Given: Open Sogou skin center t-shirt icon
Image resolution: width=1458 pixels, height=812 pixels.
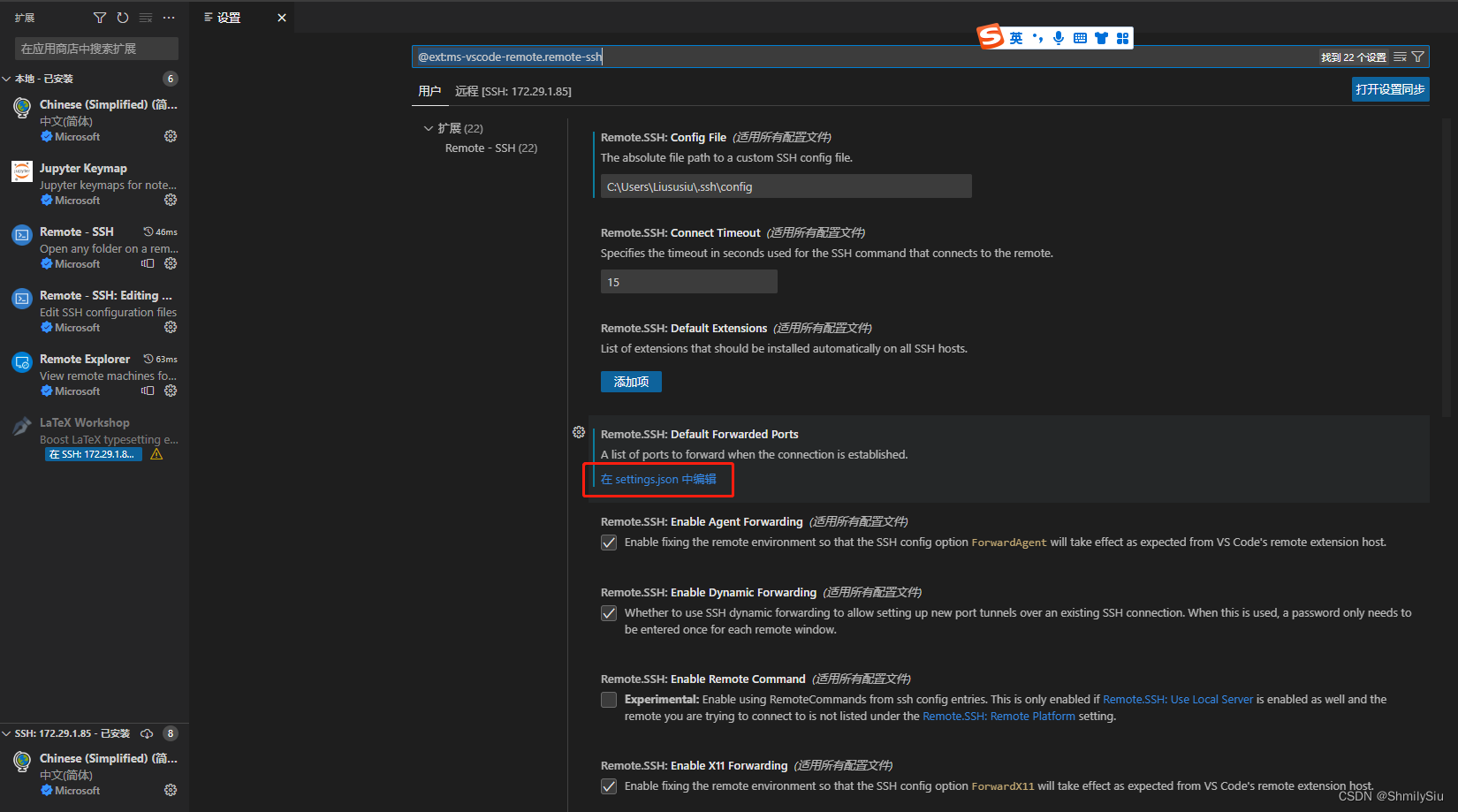Looking at the screenshot, I should (1101, 37).
